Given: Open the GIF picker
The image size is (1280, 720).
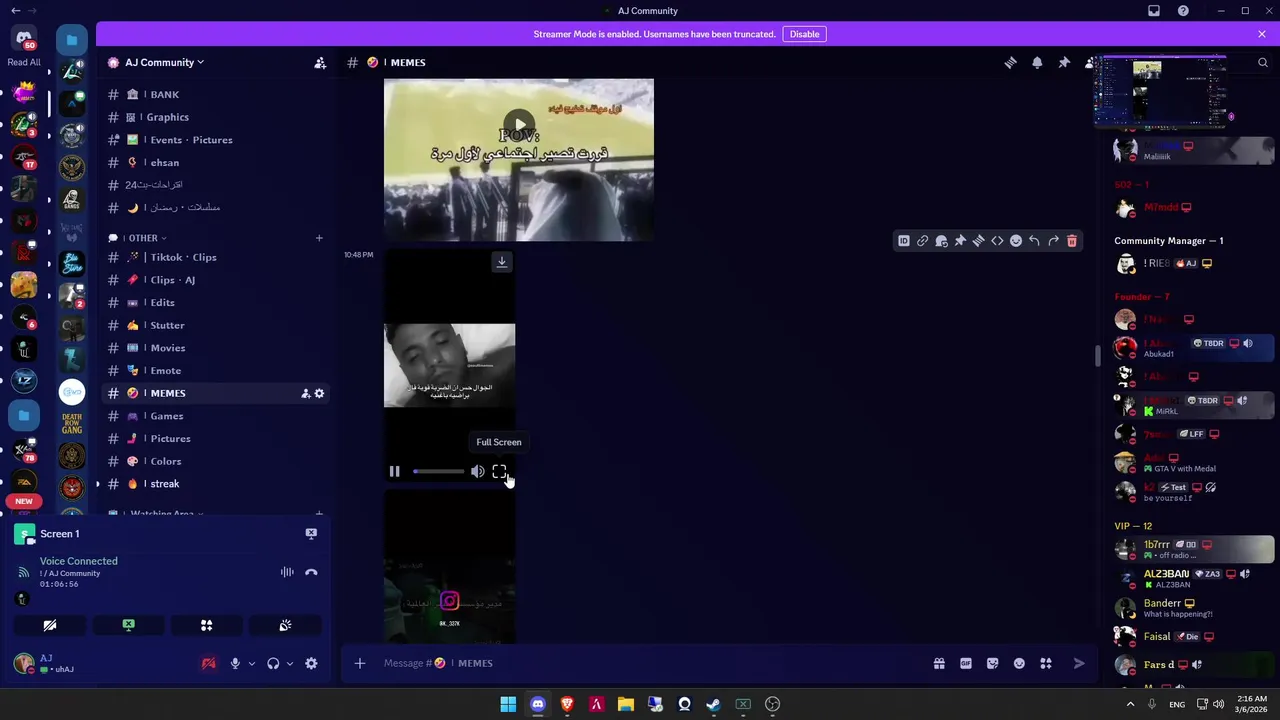Looking at the screenshot, I should 966,663.
